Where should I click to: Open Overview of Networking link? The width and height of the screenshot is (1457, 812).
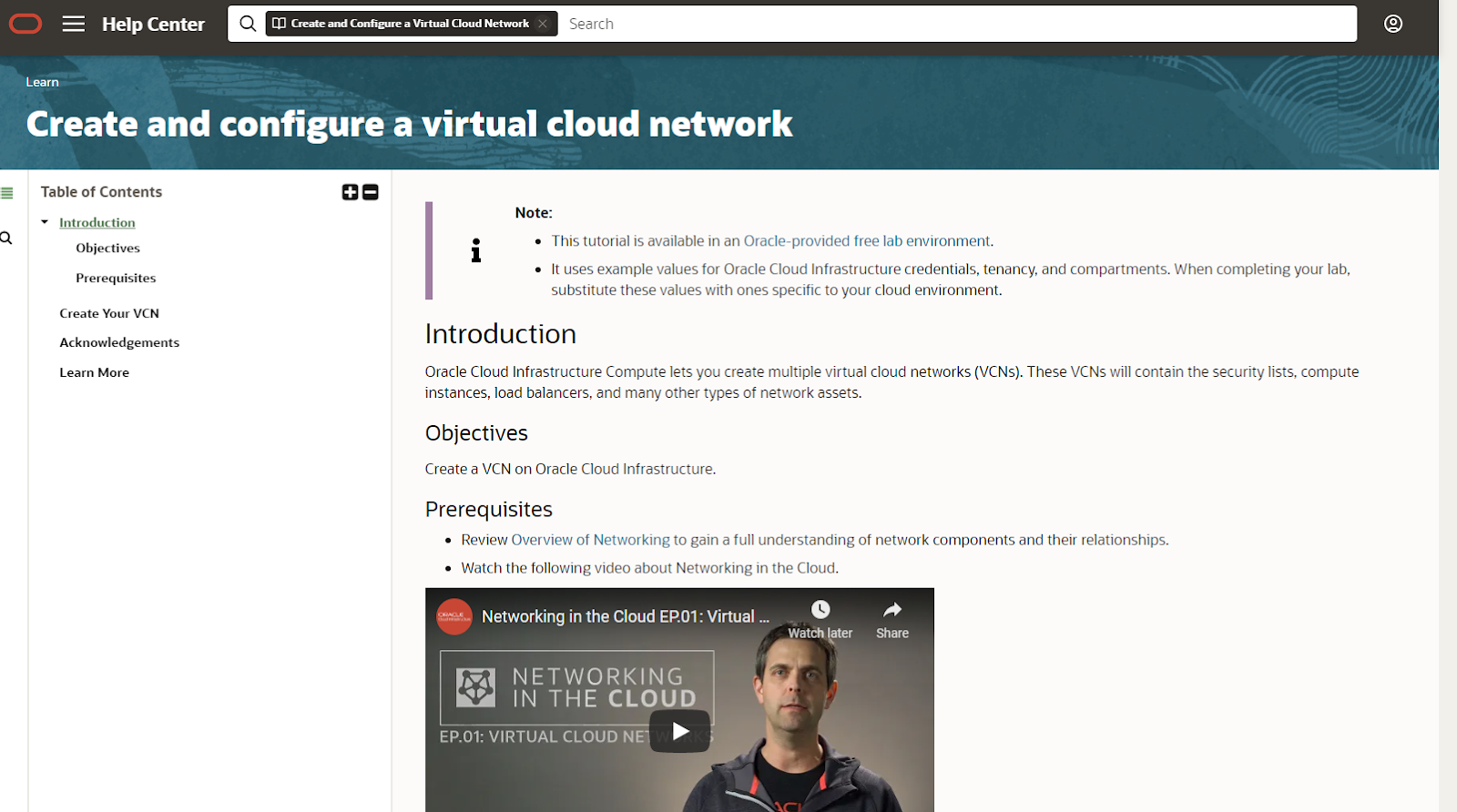tap(591, 540)
